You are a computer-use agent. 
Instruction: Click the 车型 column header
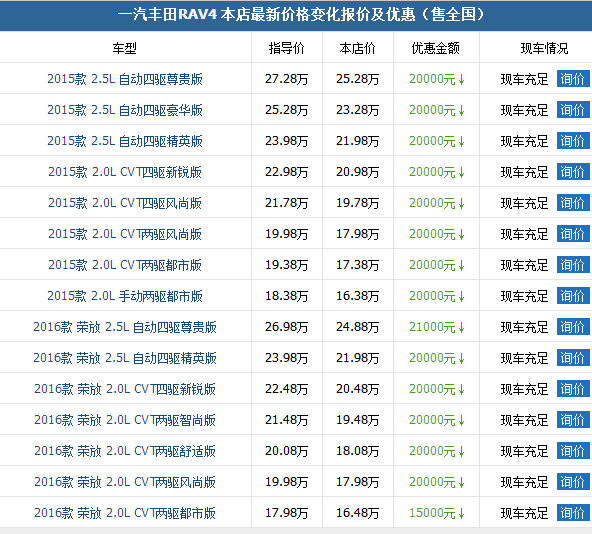[x=125, y=48]
